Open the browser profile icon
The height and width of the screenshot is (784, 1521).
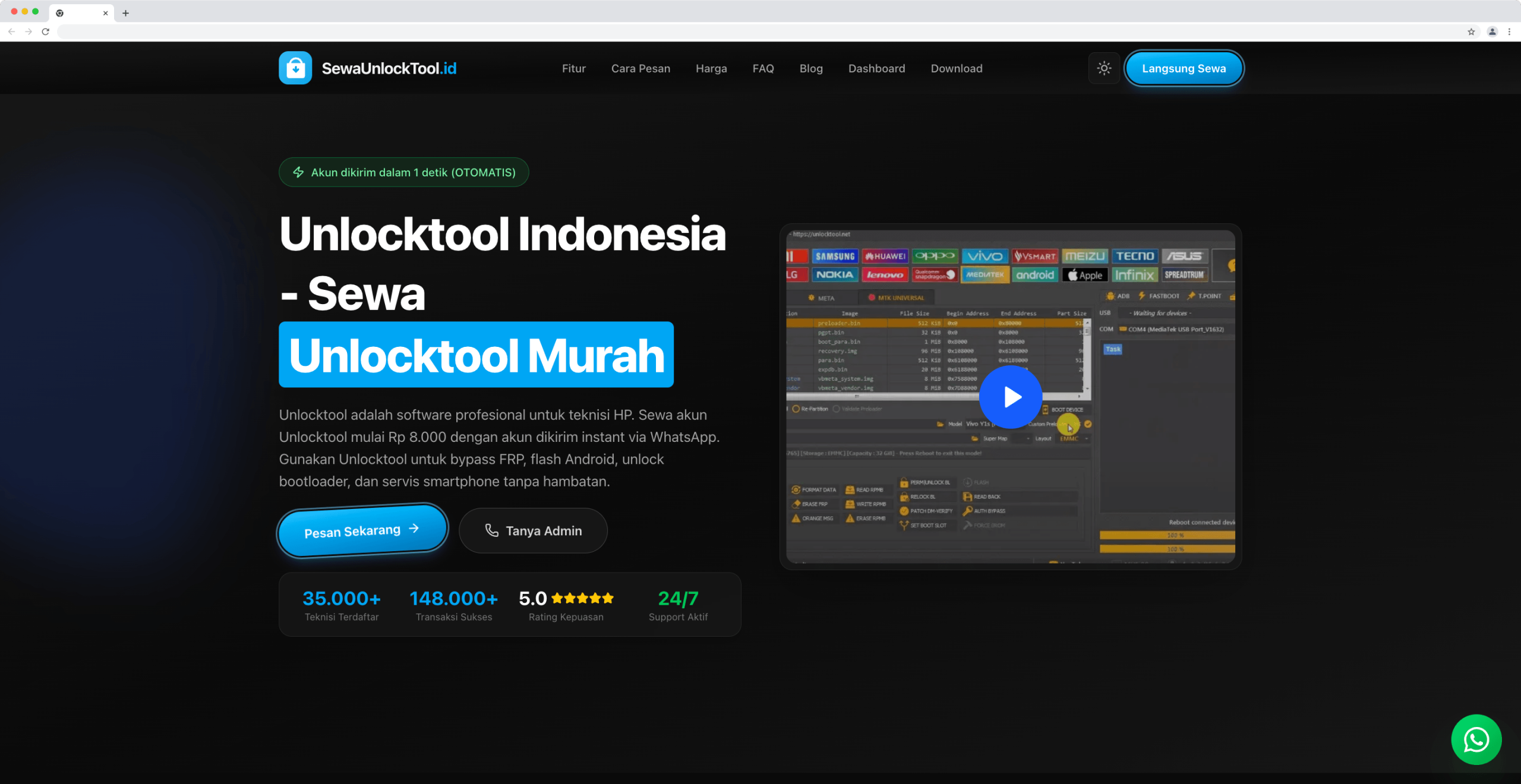tap(1492, 31)
